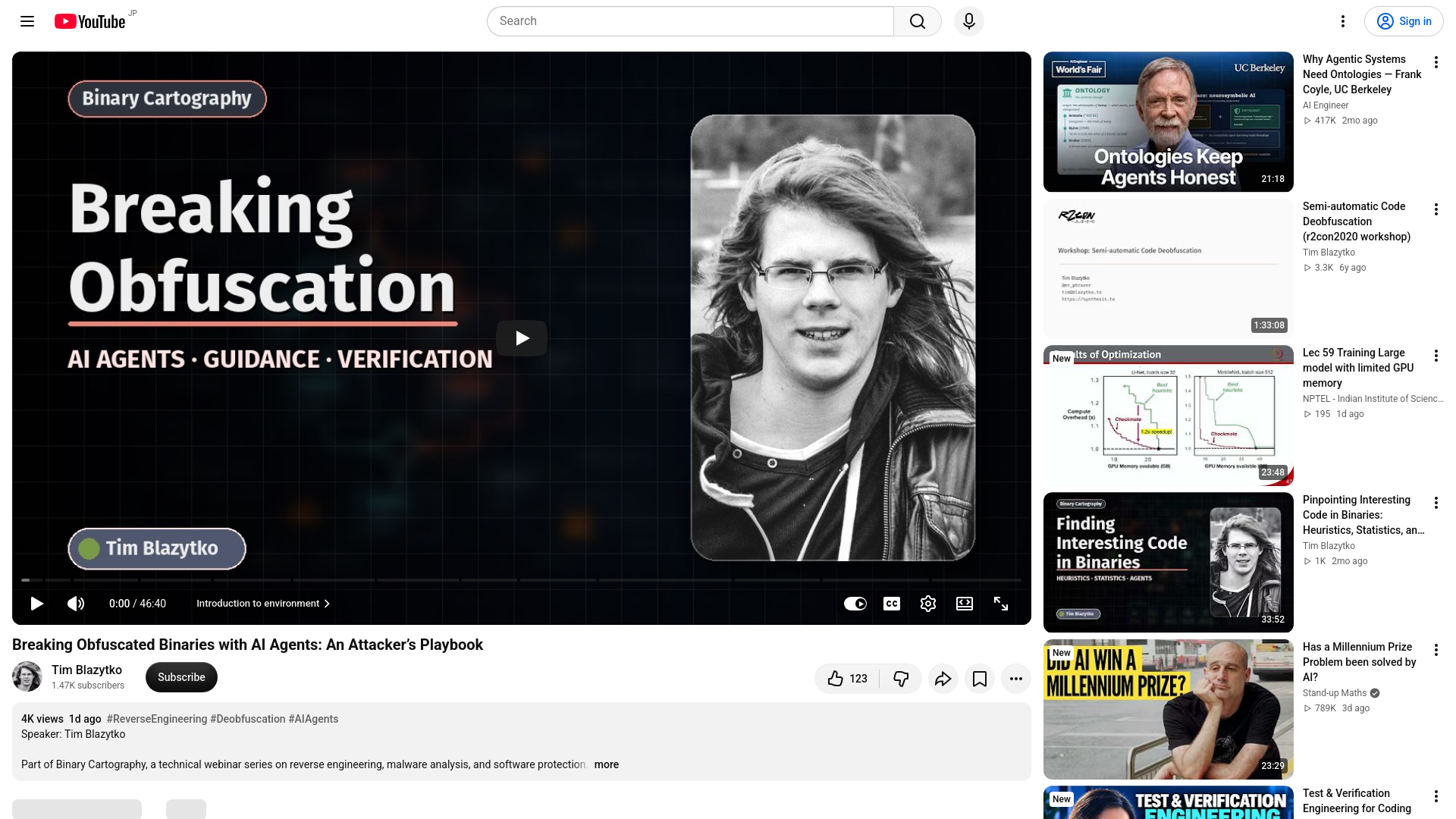Open more actions menu below video
1456x819 pixels.
[x=1016, y=679]
